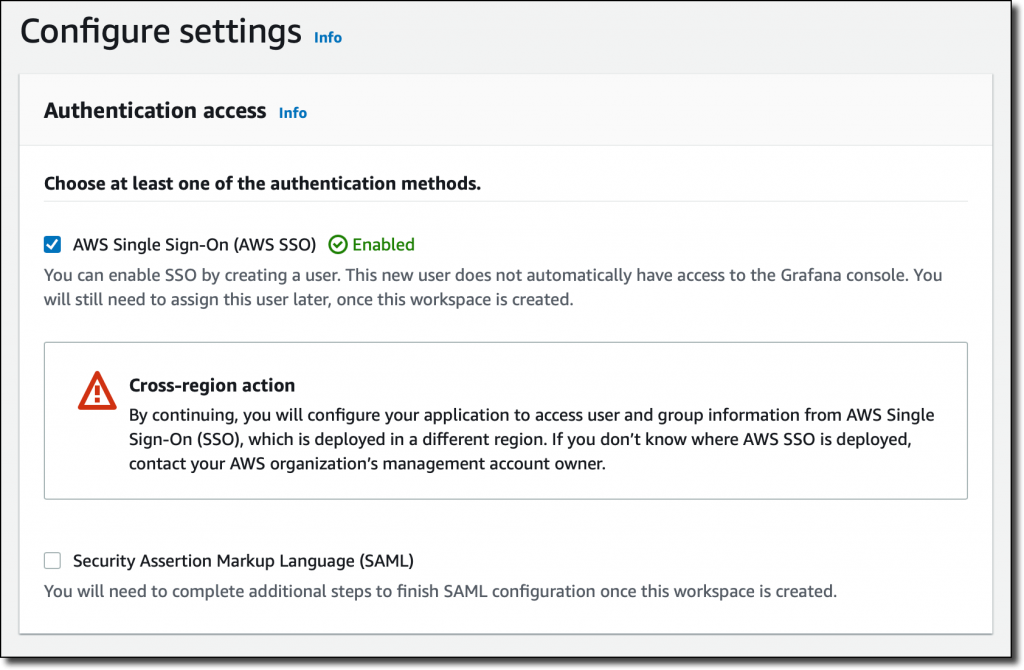The height and width of the screenshot is (670, 1024).
Task: Click the green Enabled status text
Action: [383, 244]
